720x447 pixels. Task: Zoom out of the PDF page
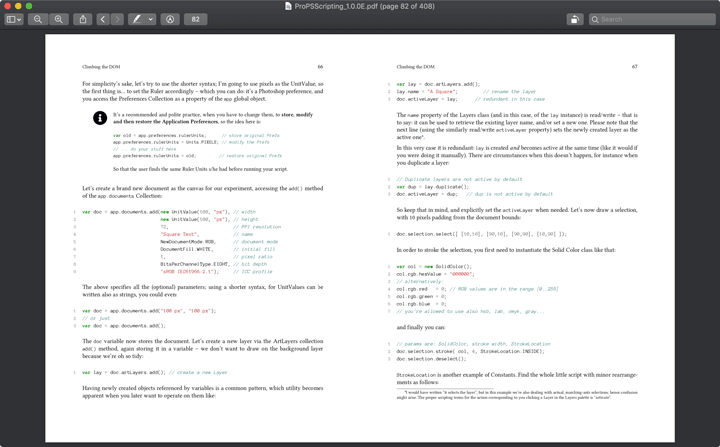[x=38, y=19]
